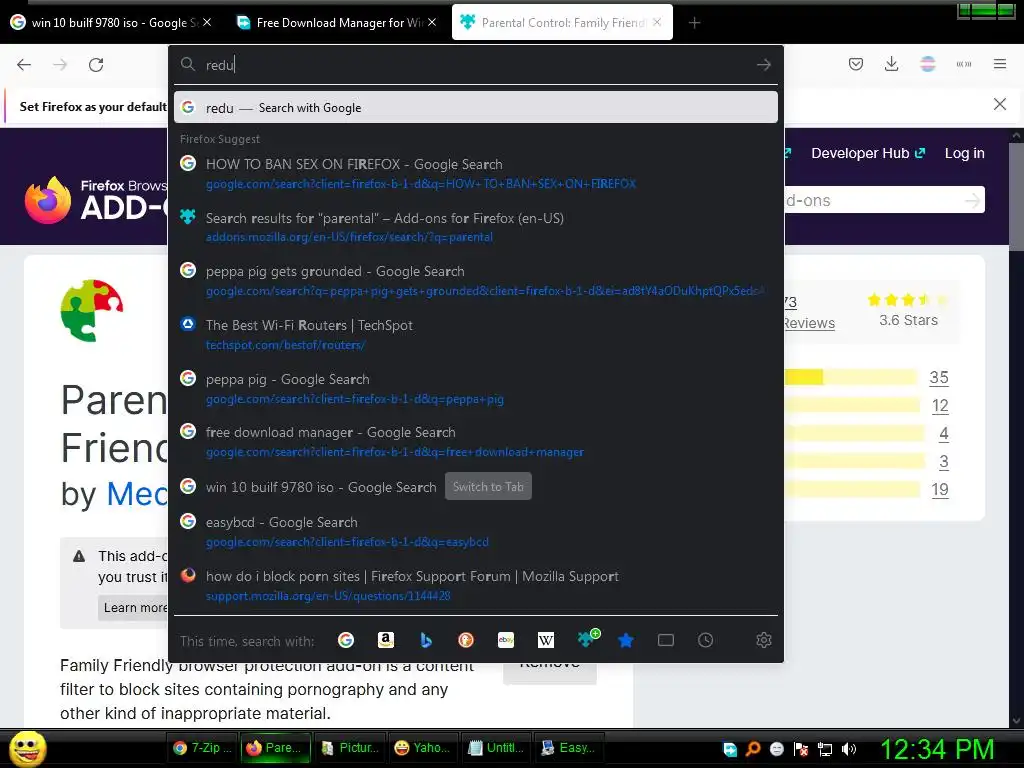Submit add-ons search with arrow button
This screenshot has height=768, width=1024.
pyautogui.click(x=973, y=200)
